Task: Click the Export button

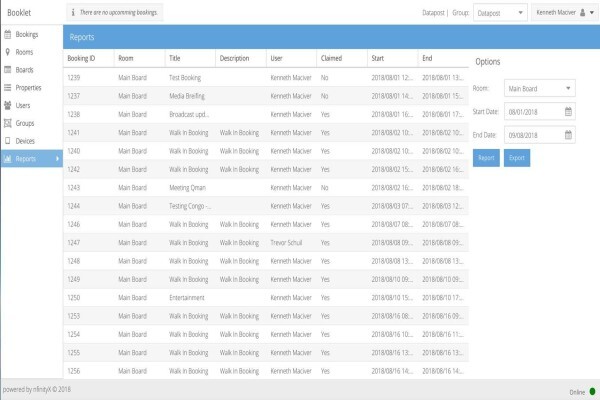Action: click(x=517, y=158)
